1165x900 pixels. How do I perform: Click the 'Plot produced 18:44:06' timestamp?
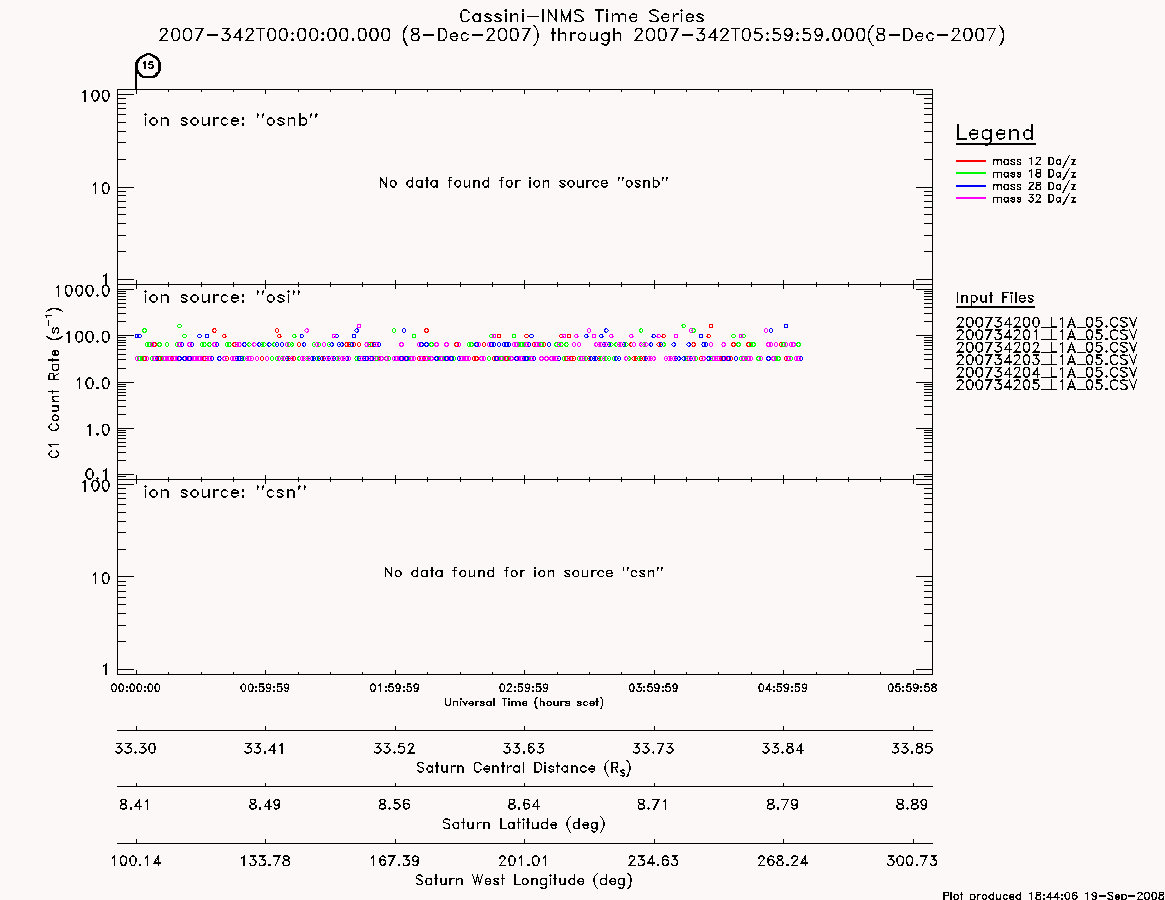tap(1053, 895)
